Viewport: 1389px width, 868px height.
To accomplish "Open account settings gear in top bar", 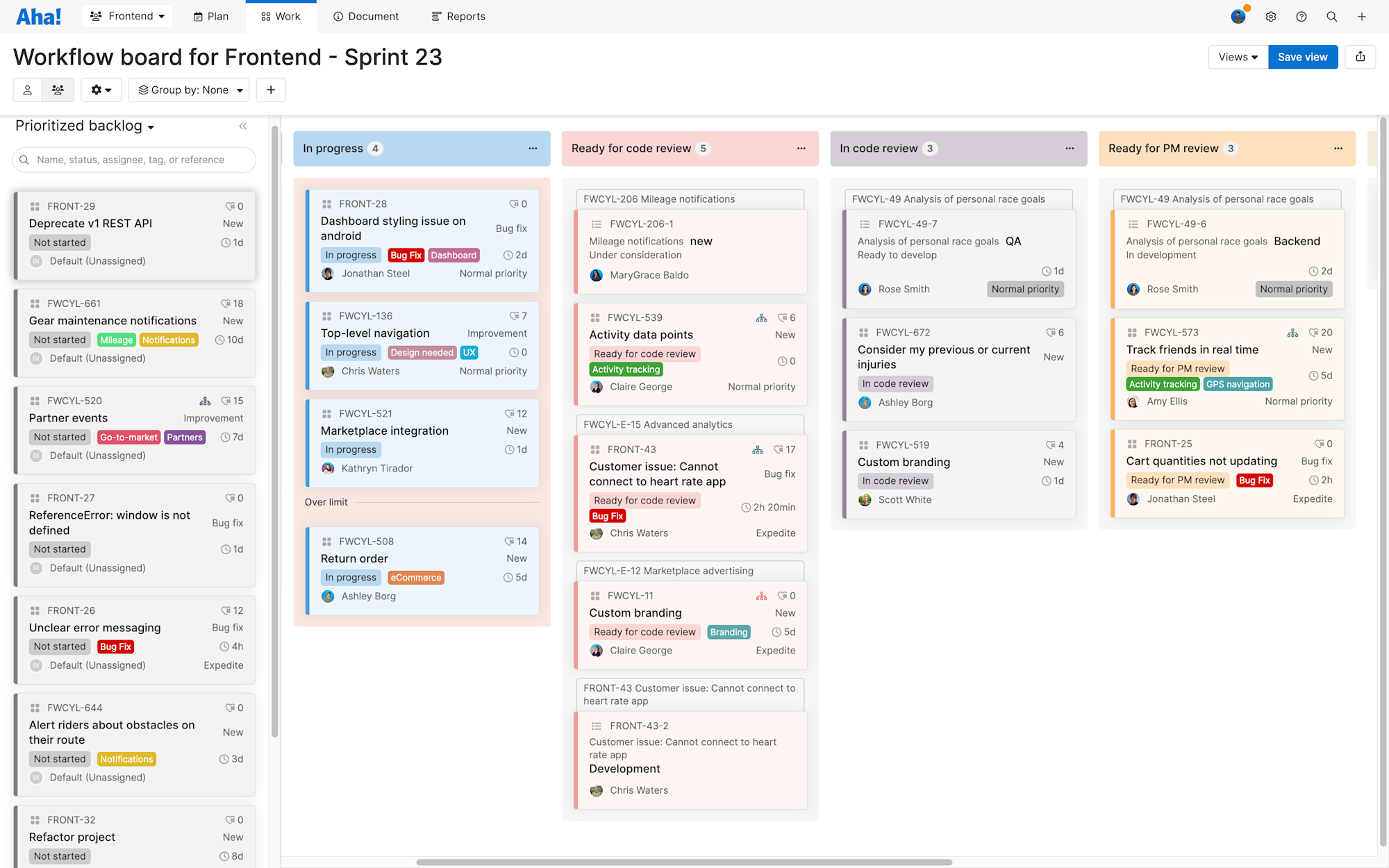I will pyautogui.click(x=1270, y=17).
